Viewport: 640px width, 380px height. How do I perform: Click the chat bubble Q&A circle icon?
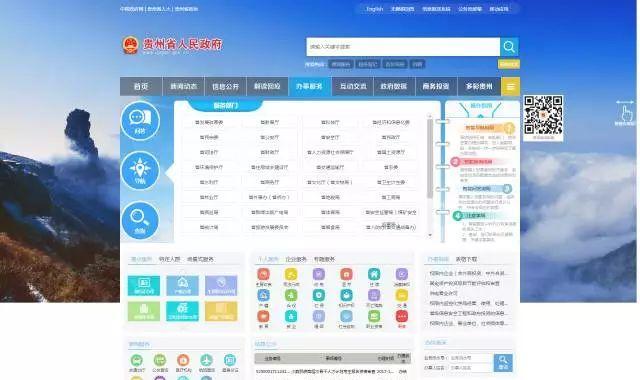tap(140, 121)
